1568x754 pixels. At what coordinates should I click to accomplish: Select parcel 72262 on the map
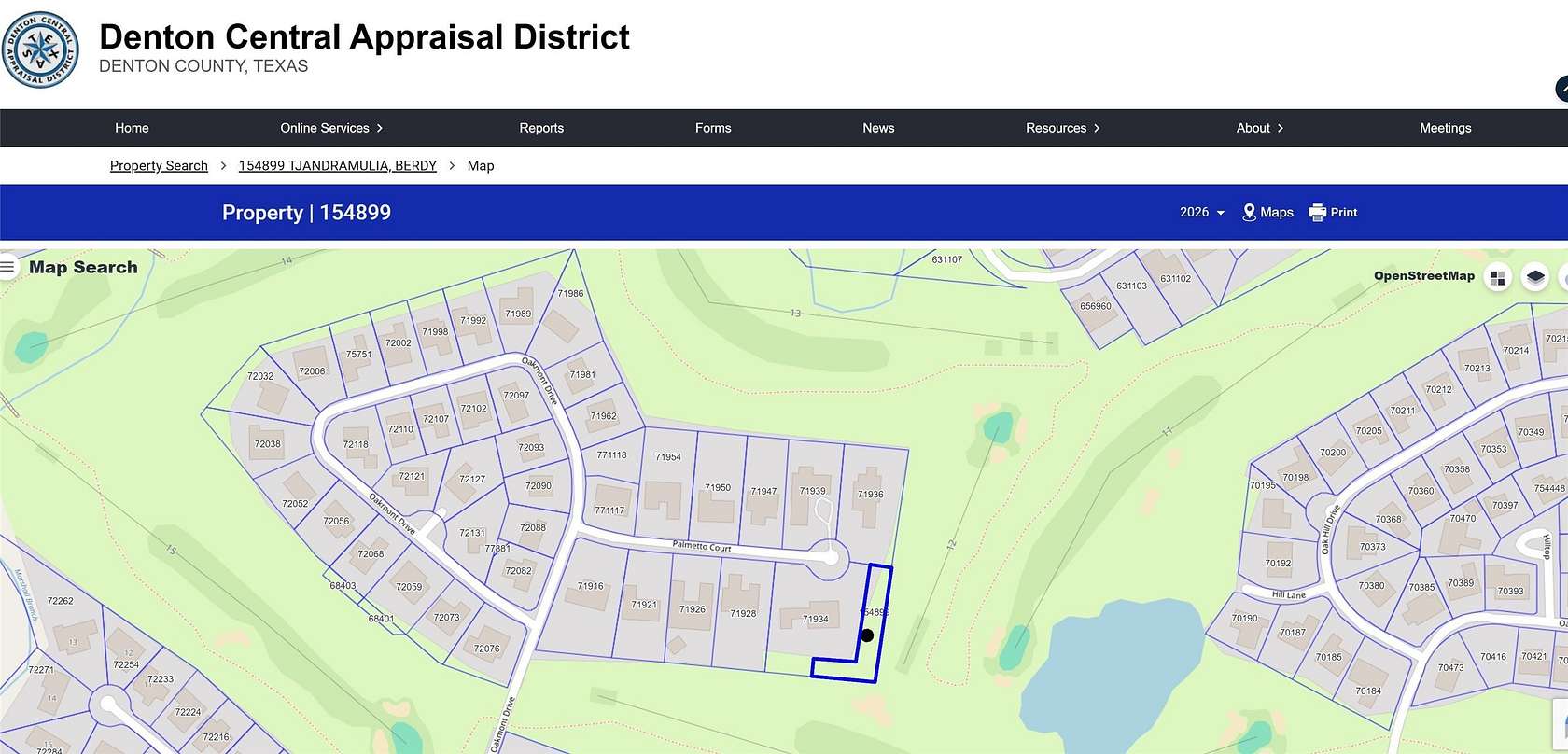point(60,601)
